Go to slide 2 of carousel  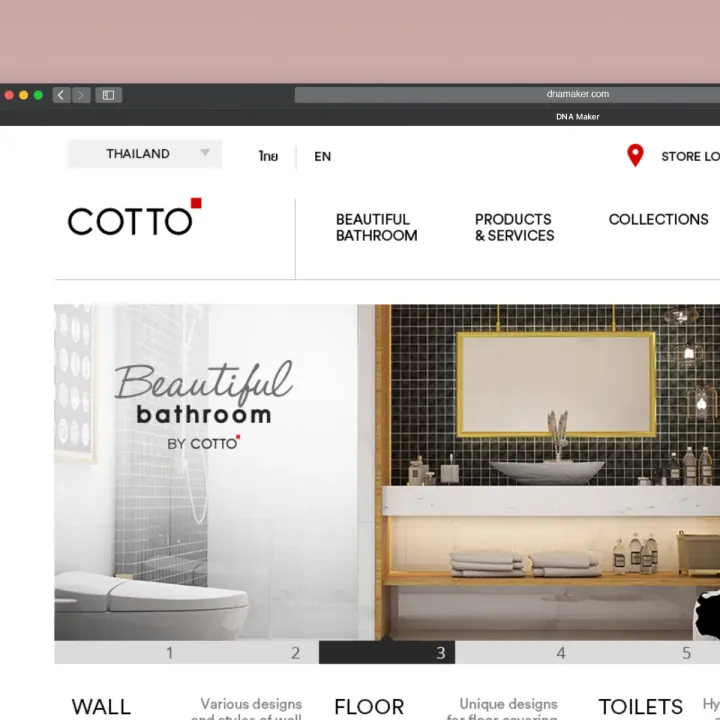295,652
